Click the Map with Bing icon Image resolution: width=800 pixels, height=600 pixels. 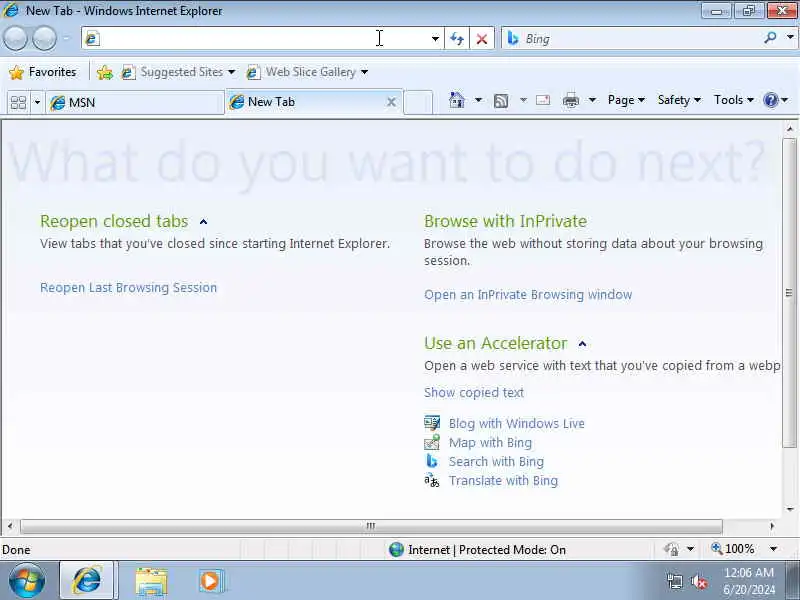click(x=432, y=442)
